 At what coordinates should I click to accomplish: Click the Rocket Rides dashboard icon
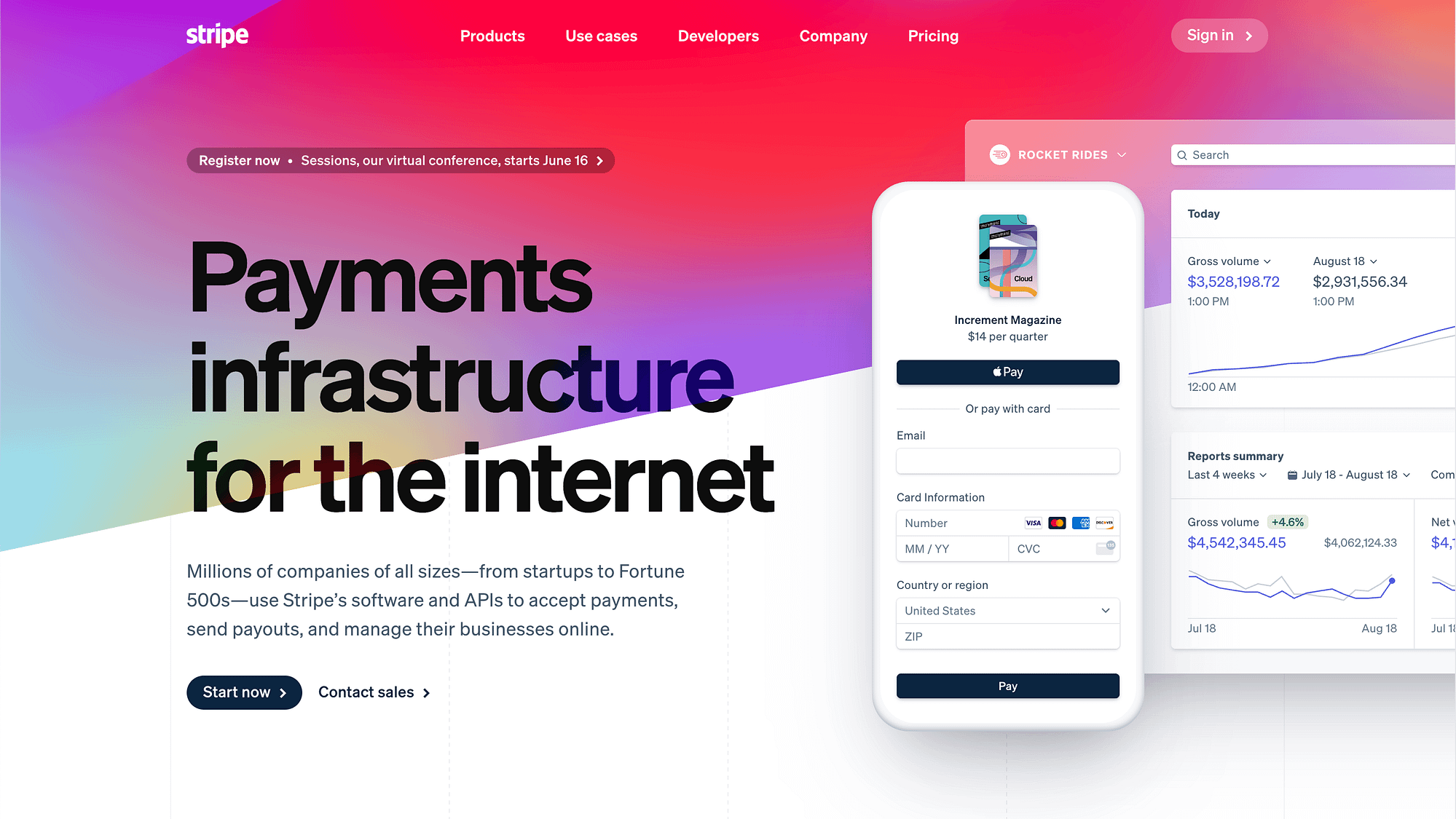point(999,155)
